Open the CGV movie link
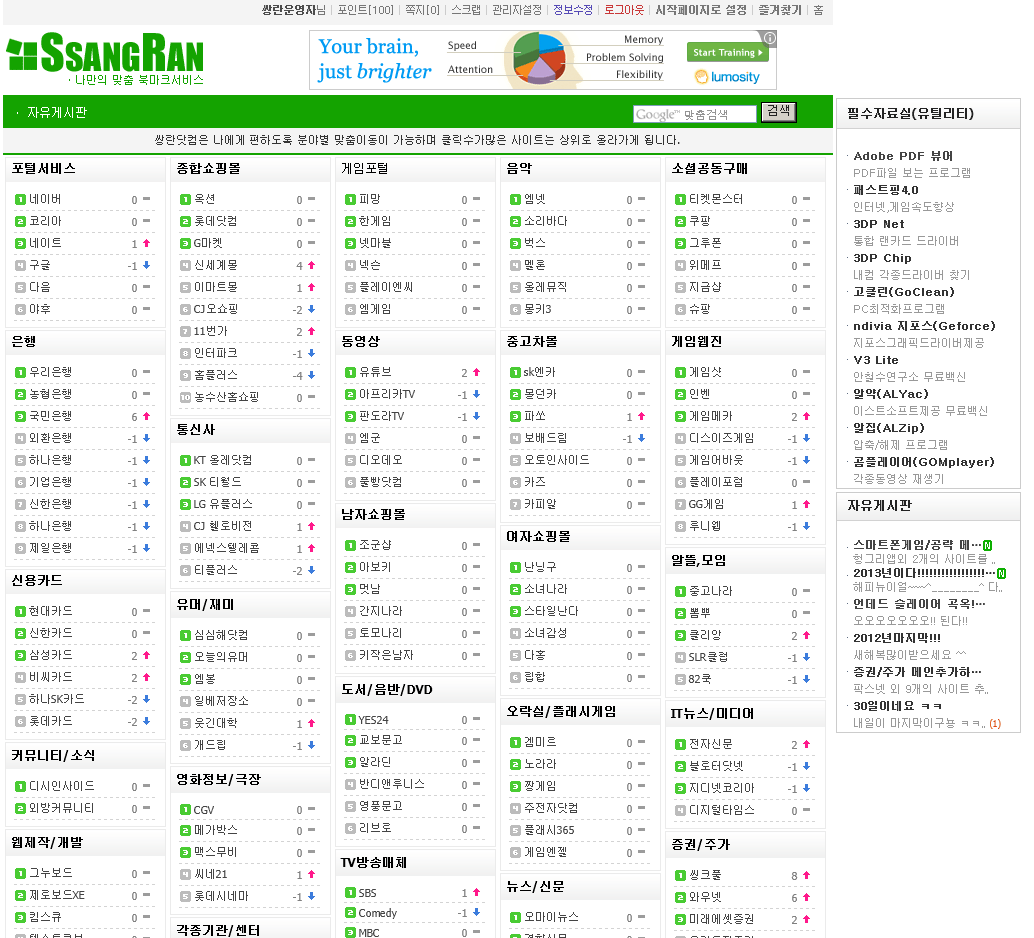The height and width of the screenshot is (938, 1034). [x=203, y=809]
